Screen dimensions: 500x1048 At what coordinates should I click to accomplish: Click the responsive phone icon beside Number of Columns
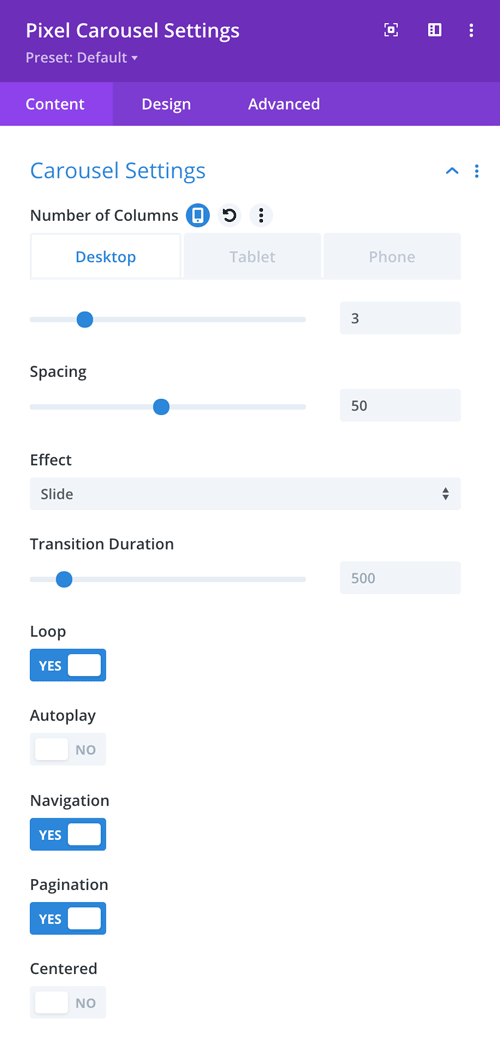point(198,215)
